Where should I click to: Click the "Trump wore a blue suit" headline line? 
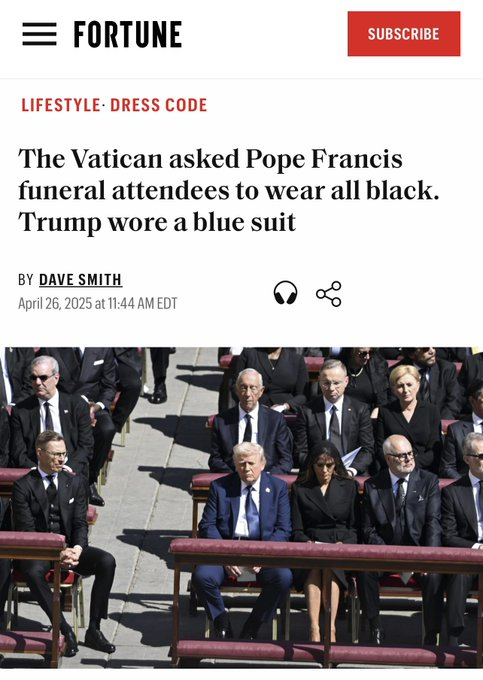point(157,222)
